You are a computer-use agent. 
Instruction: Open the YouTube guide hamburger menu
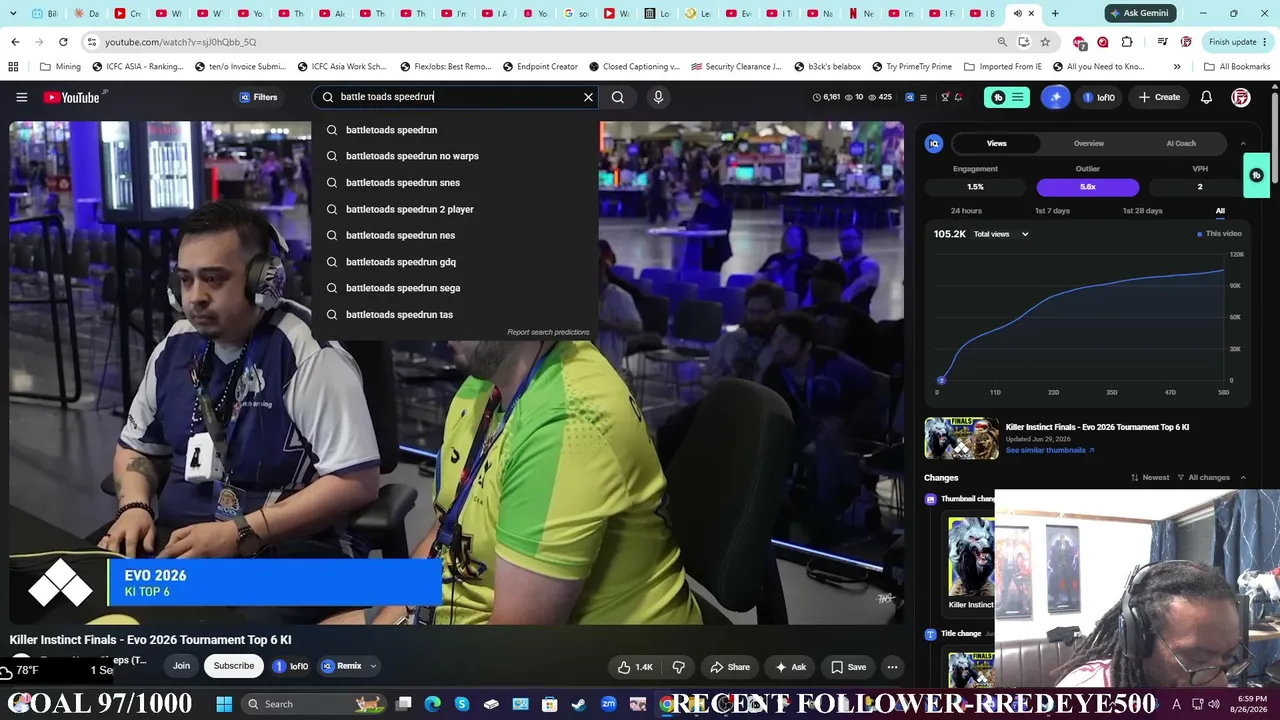(x=21, y=97)
